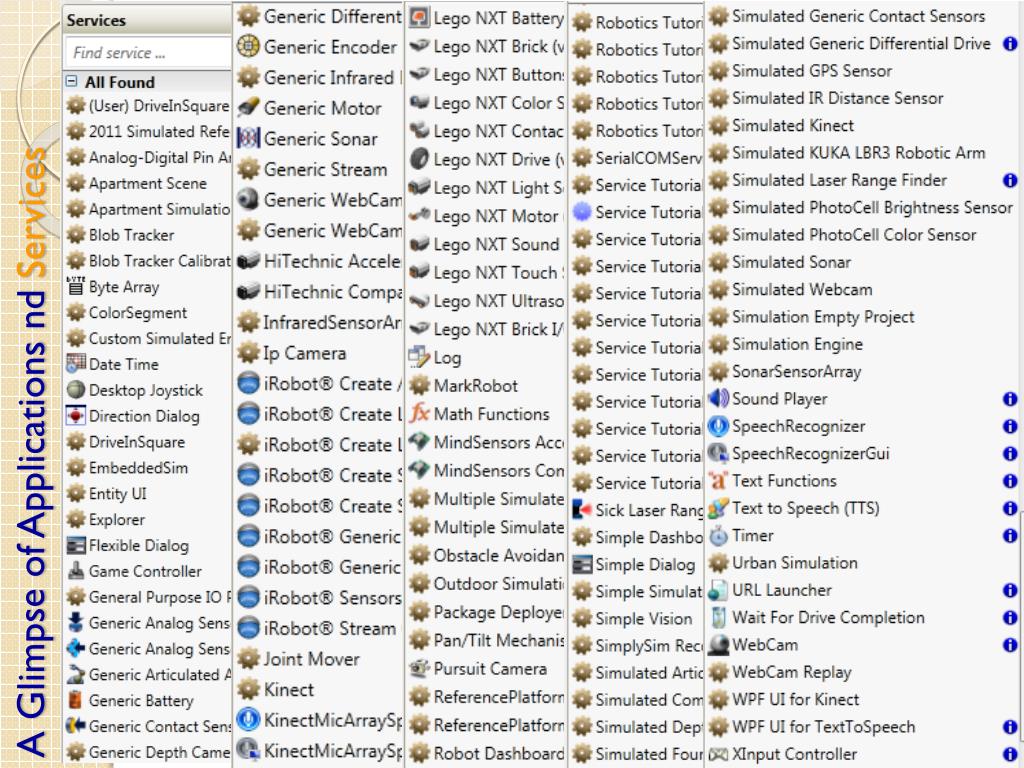Choose Simulated KUKA LBR3 Robotic Arm
The height and width of the screenshot is (768, 1024).
[859, 153]
